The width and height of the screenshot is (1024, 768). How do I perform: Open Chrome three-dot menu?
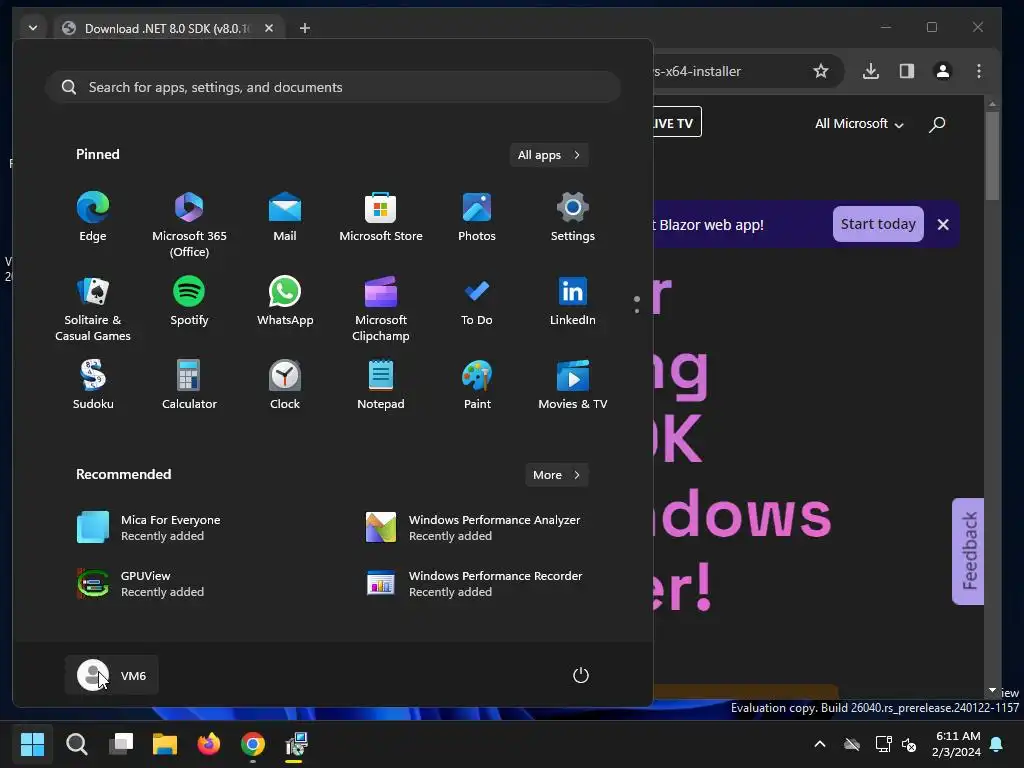point(978,71)
